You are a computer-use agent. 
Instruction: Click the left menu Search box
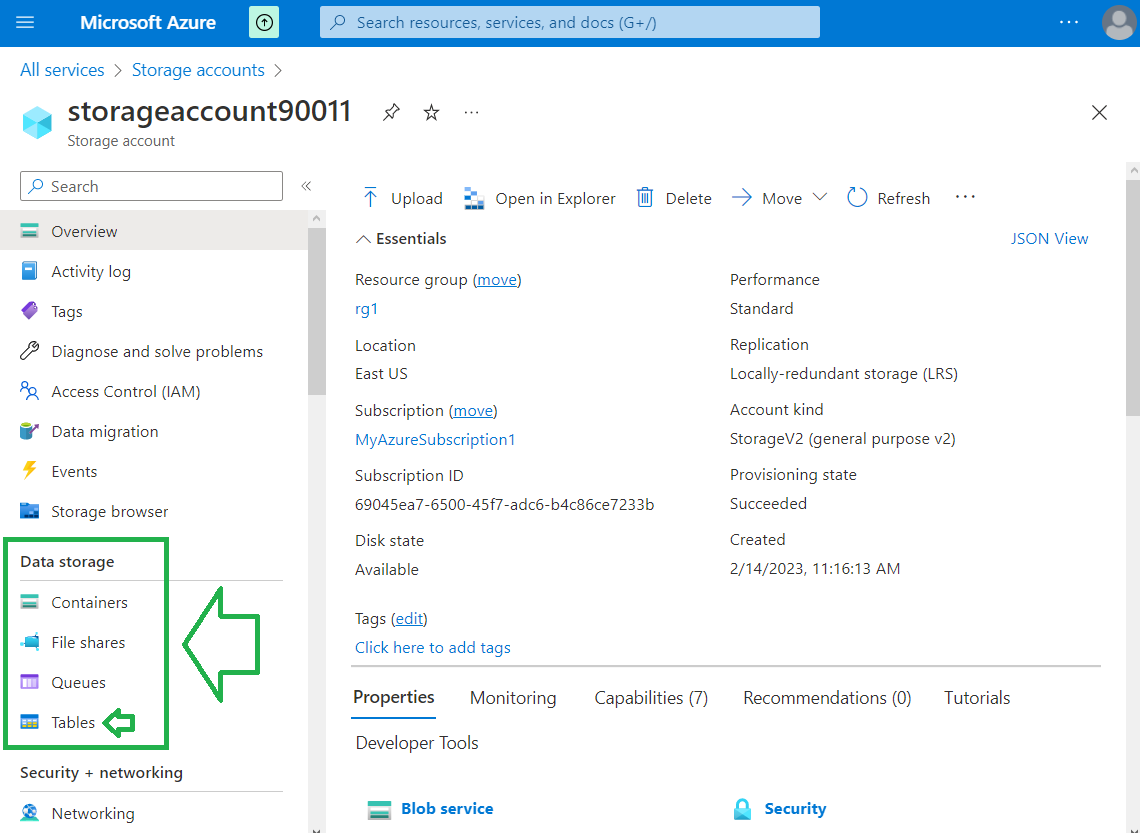coord(151,186)
